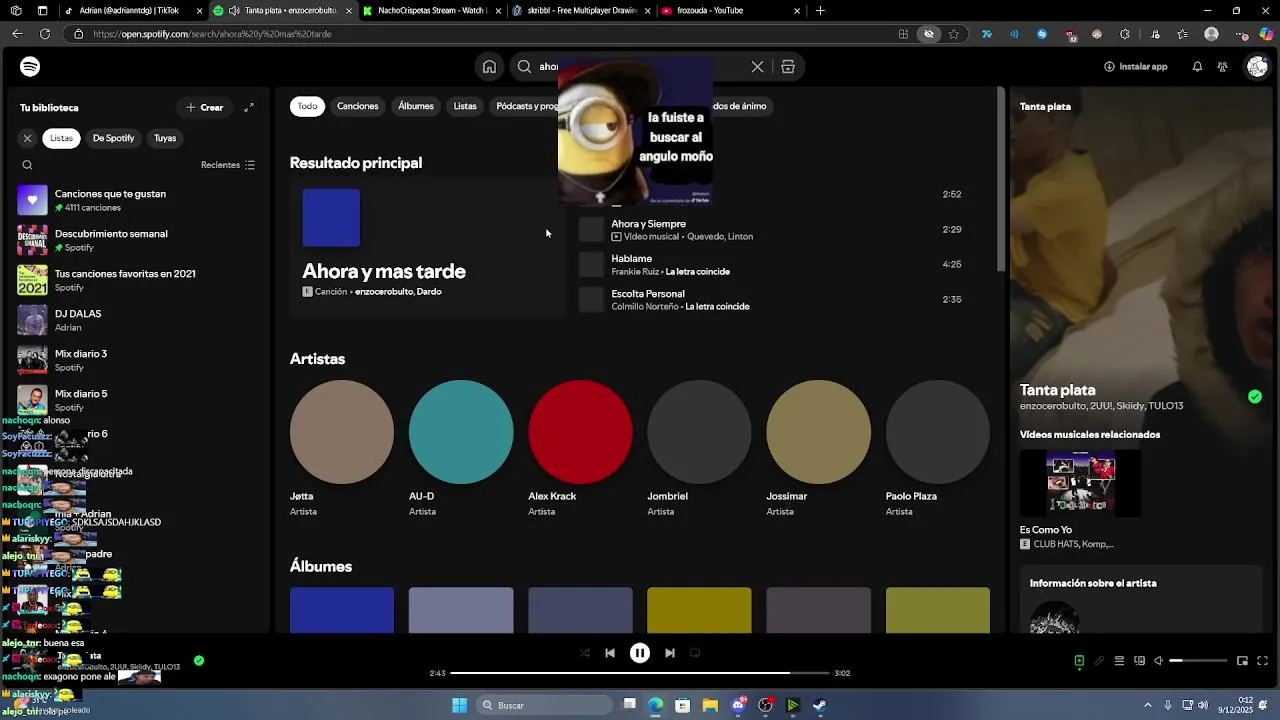
Task: Open Friend Activity icon
Action: coord(1222,67)
